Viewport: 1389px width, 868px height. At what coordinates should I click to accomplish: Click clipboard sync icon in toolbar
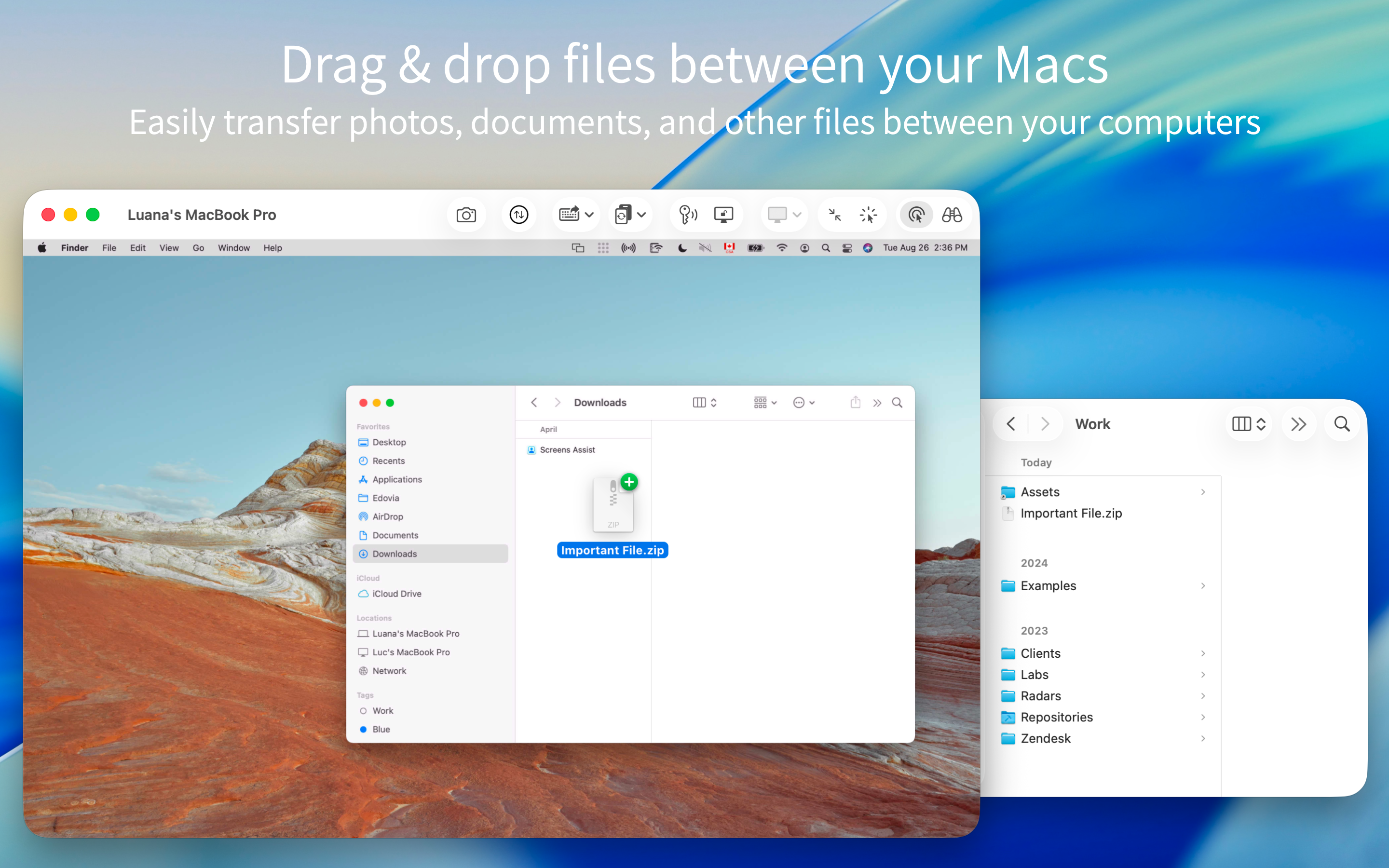click(x=623, y=215)
